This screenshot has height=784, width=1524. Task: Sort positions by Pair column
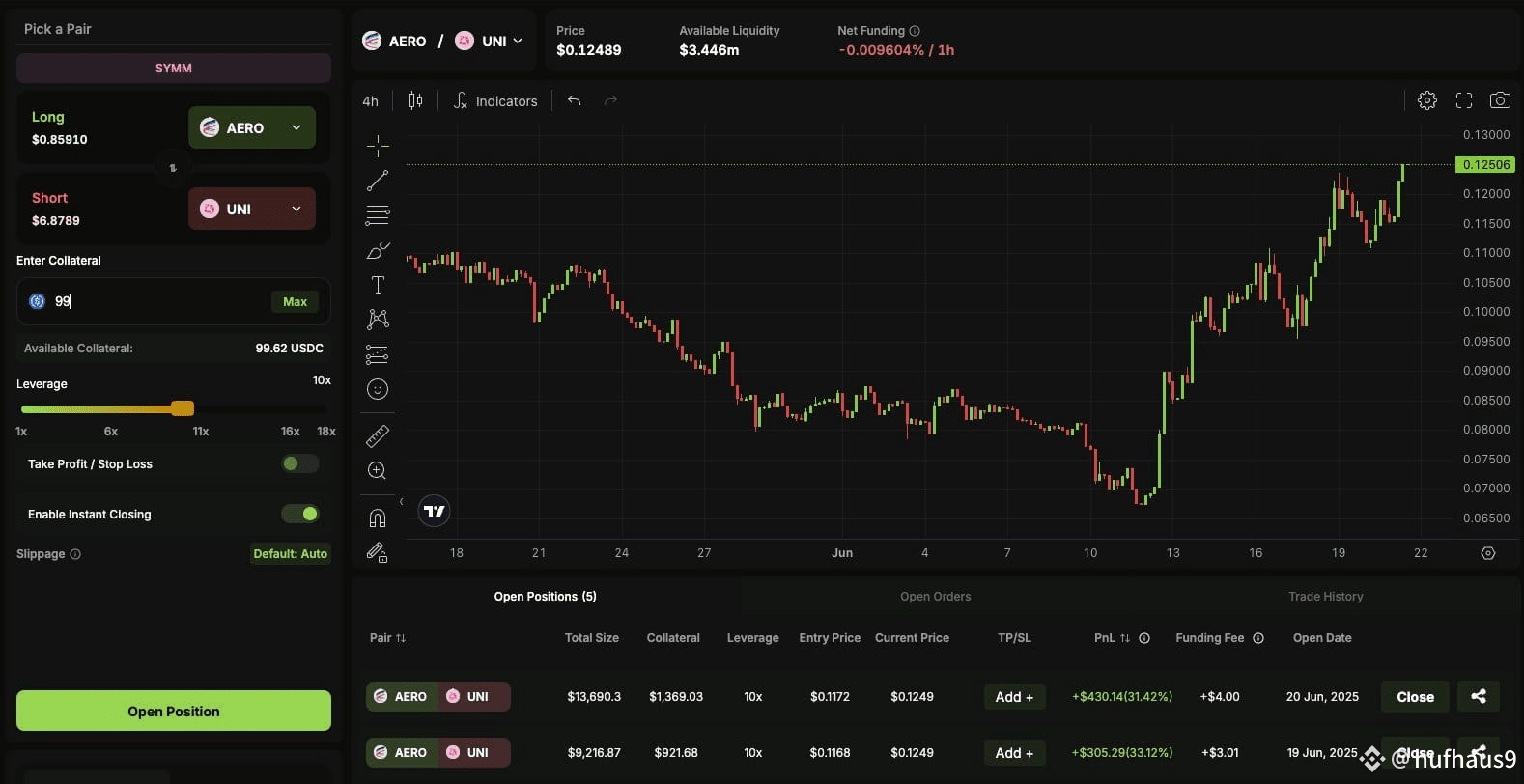(387, 638)
